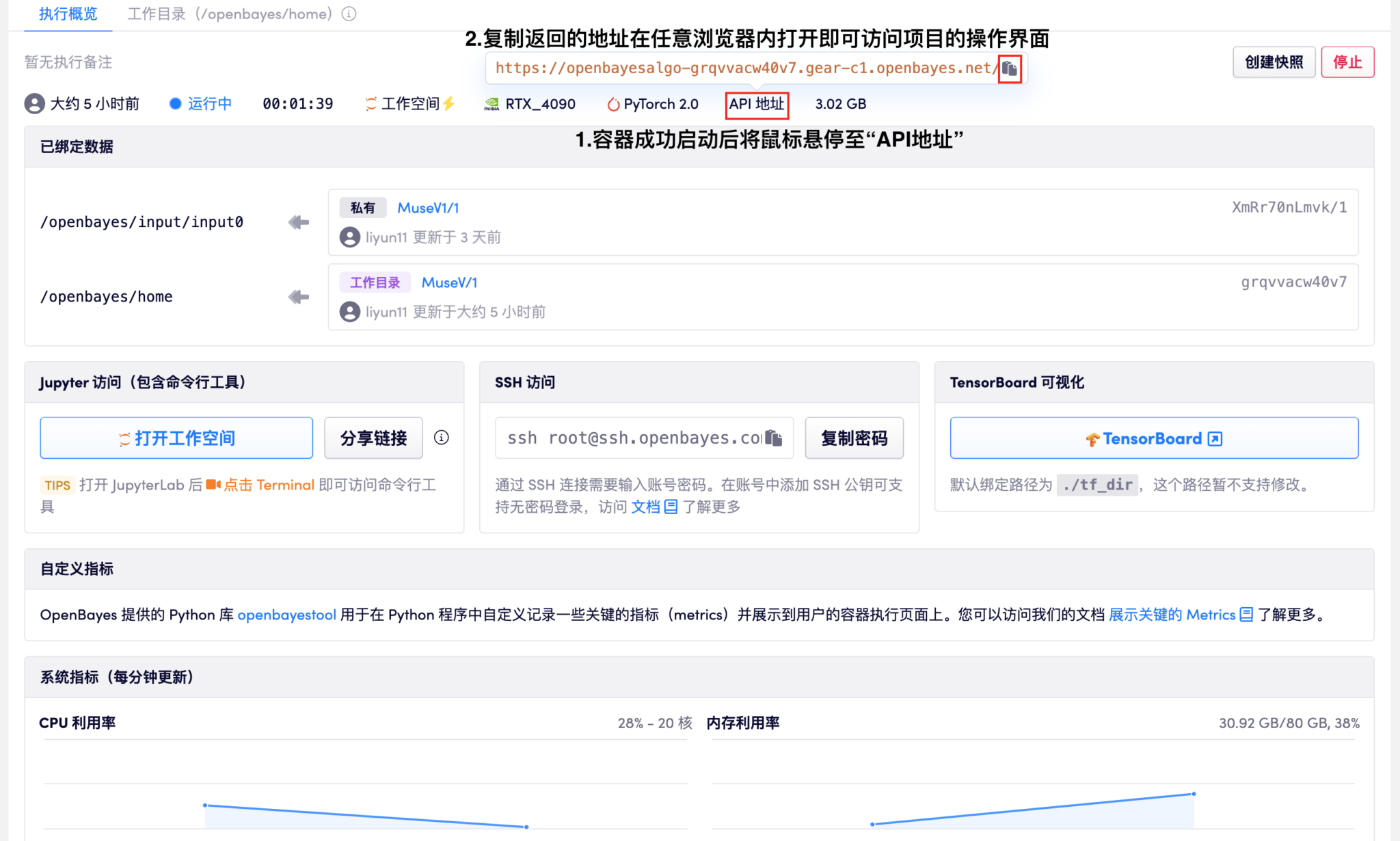The width and height of the screenshot is (1400, 841).
Task: Open TensorBoard visualization
Action: (x=1153, y=438)
